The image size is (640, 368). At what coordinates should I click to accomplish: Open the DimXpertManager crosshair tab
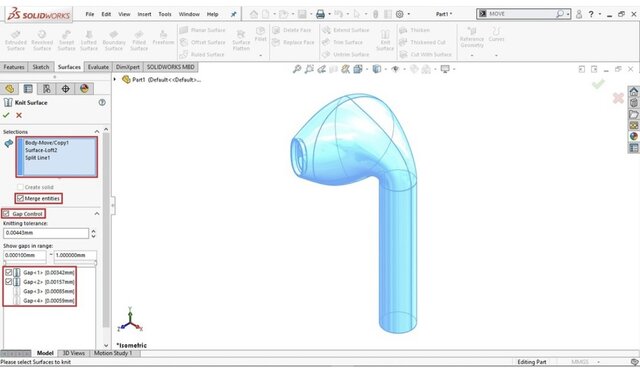pos(65,89)
